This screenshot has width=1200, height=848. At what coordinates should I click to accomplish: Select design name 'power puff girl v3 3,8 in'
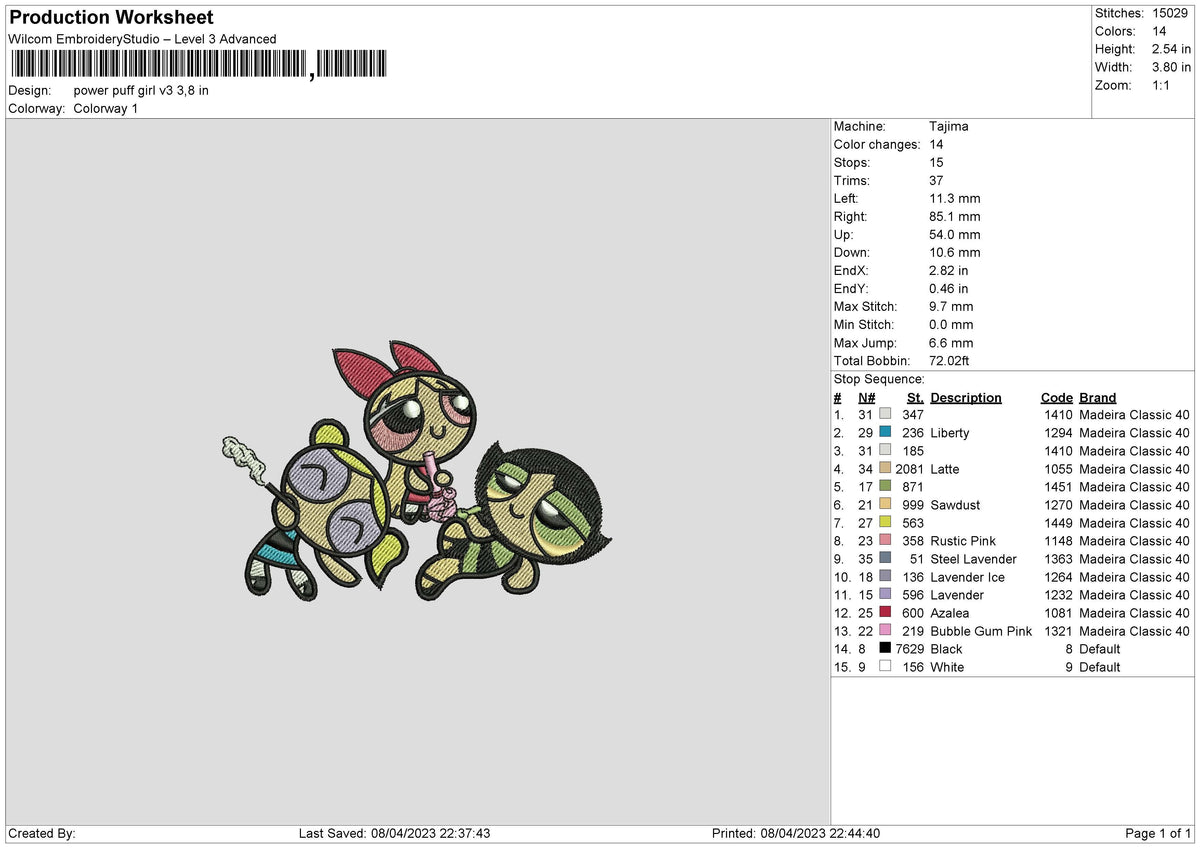point(141,90)
